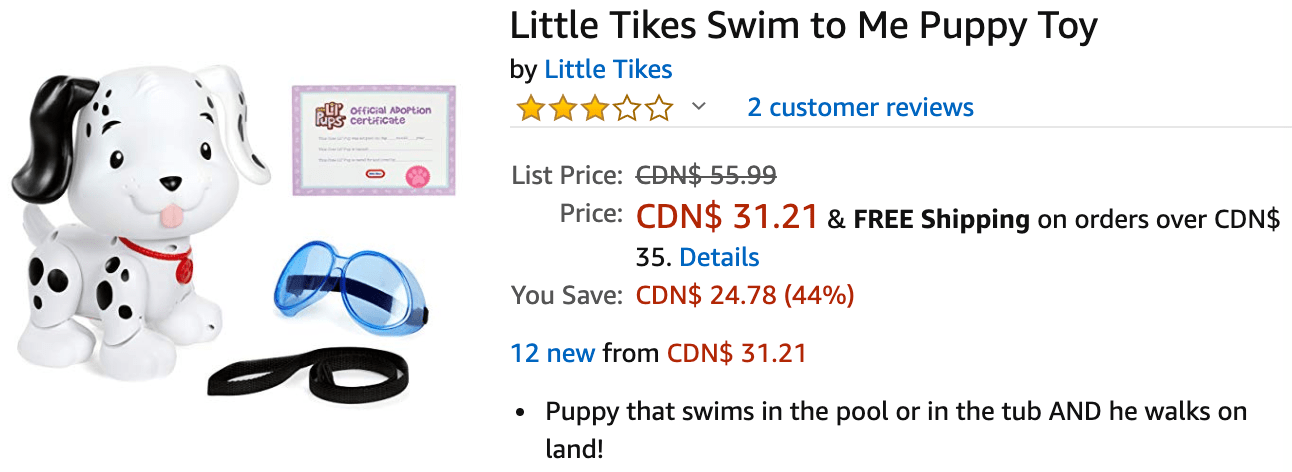Click the Official Adoption Certificate image
The width and height of the screenshot is (1292, 472).
pyautogui.click(x=373, y=140)
